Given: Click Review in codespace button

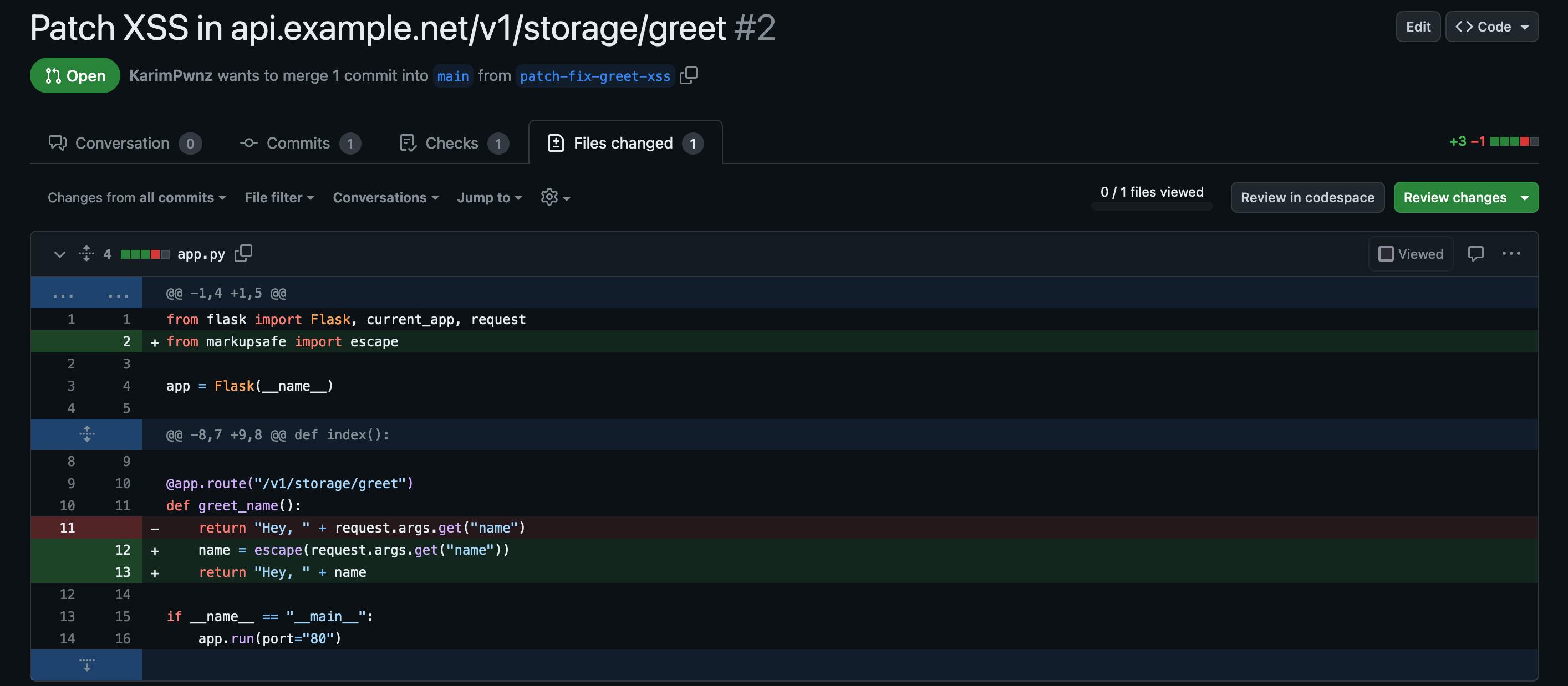Looking at the screenshot, I should tap(1307, 197).
